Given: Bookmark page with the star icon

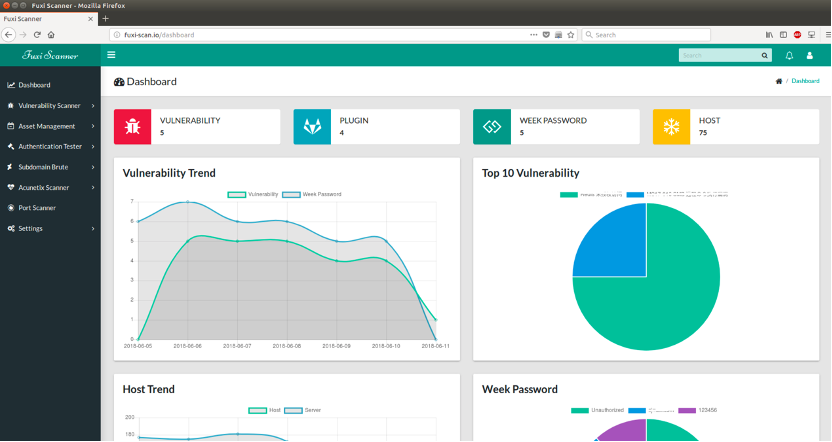Looking at the screenshot, I should (x=571, y=34).
